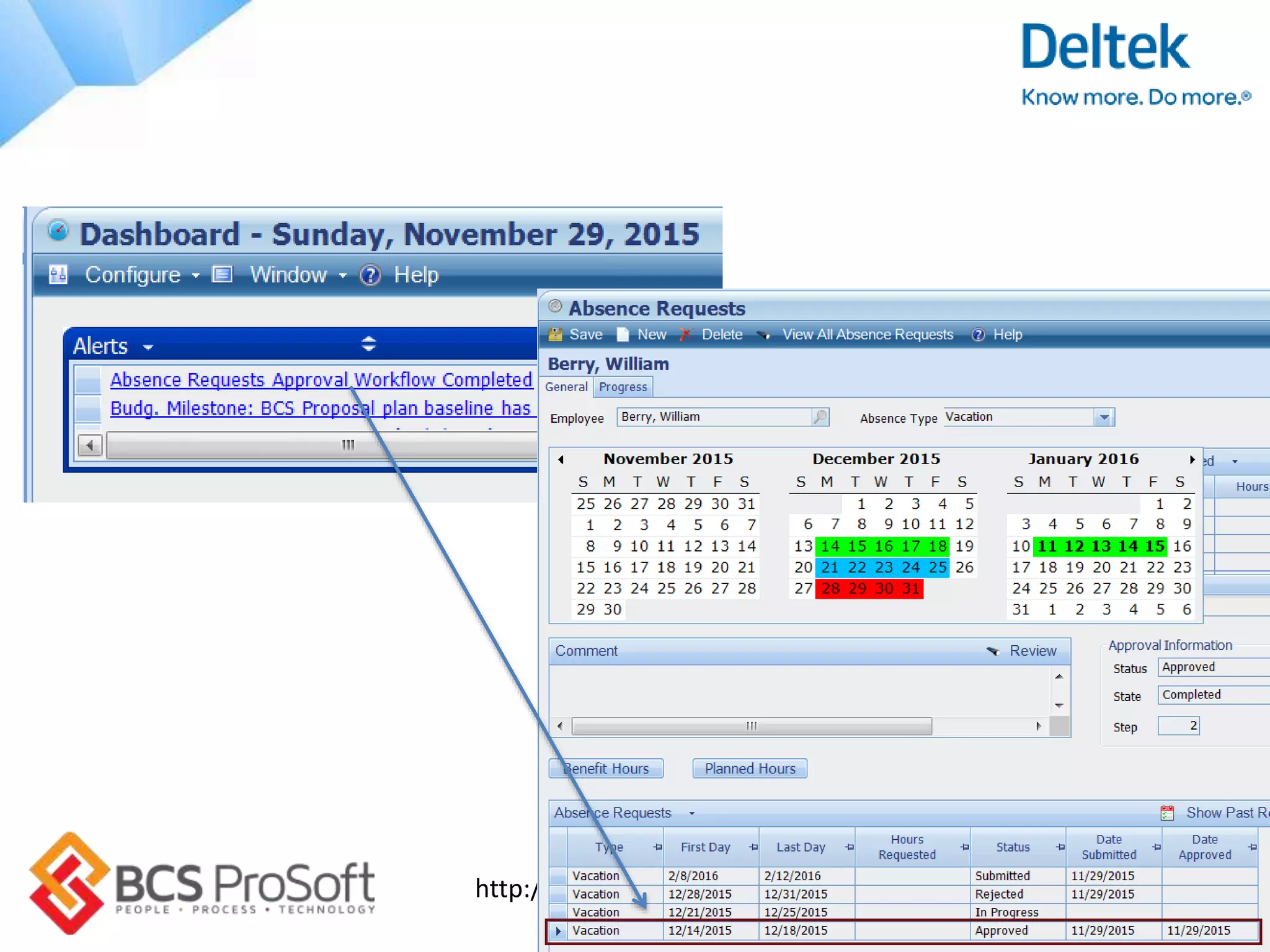Image resolution: width=1270 pixels, height=952 pixels.
Task: Go to next month in calendar
Action: pos(1191,459)
